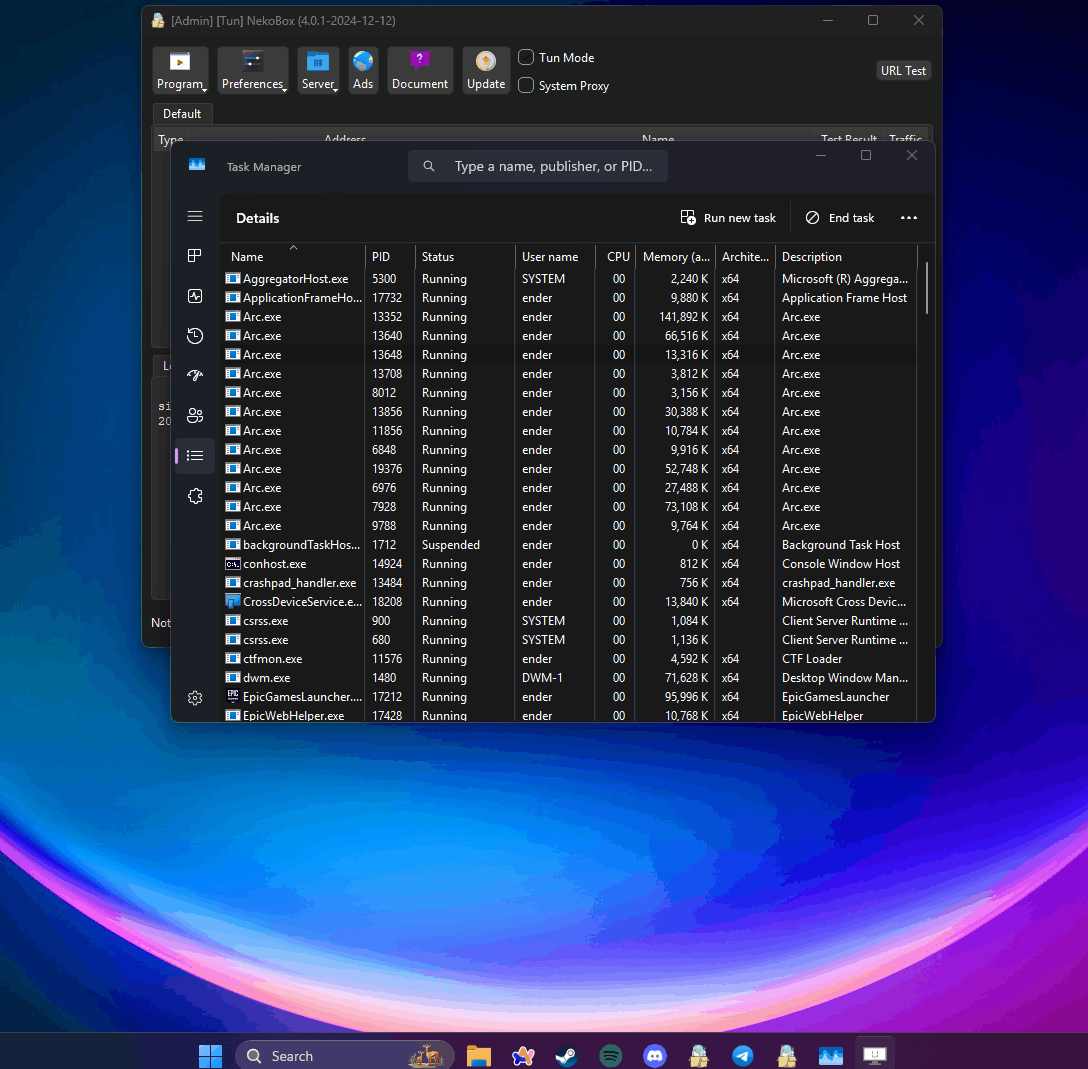Click the End task button
Screen dimensions: 1088x1069
840,218
